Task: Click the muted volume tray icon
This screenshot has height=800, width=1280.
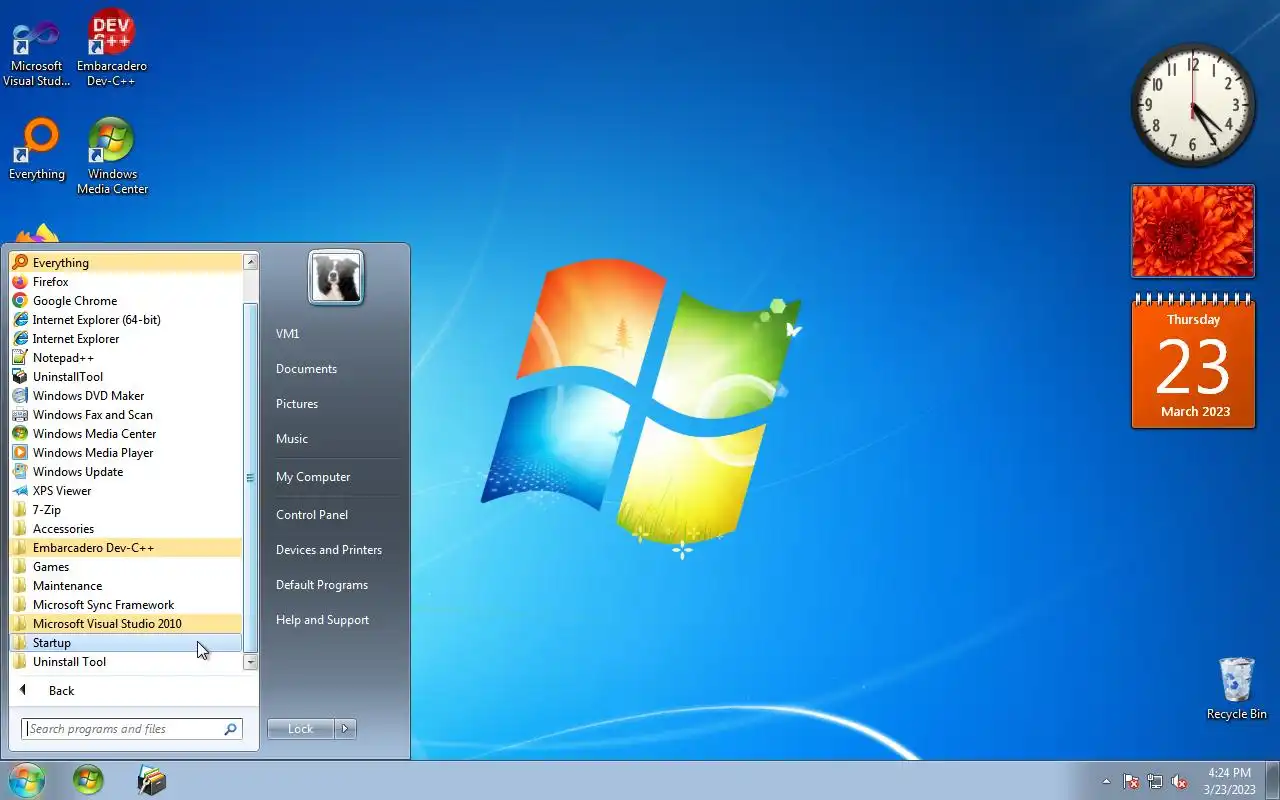Action: tap(1179, 781)
